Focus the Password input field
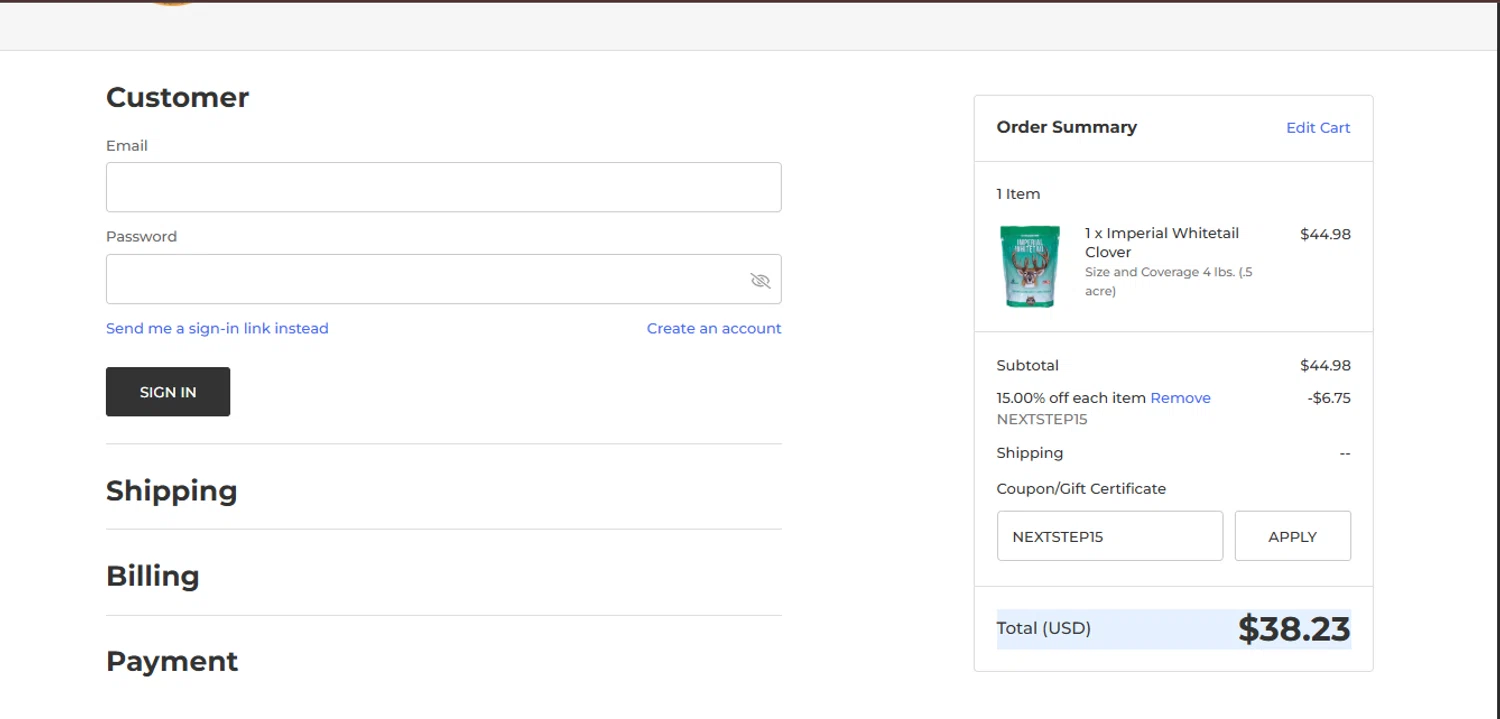This screenshot has width=1500, height=719. pos(443,279)
